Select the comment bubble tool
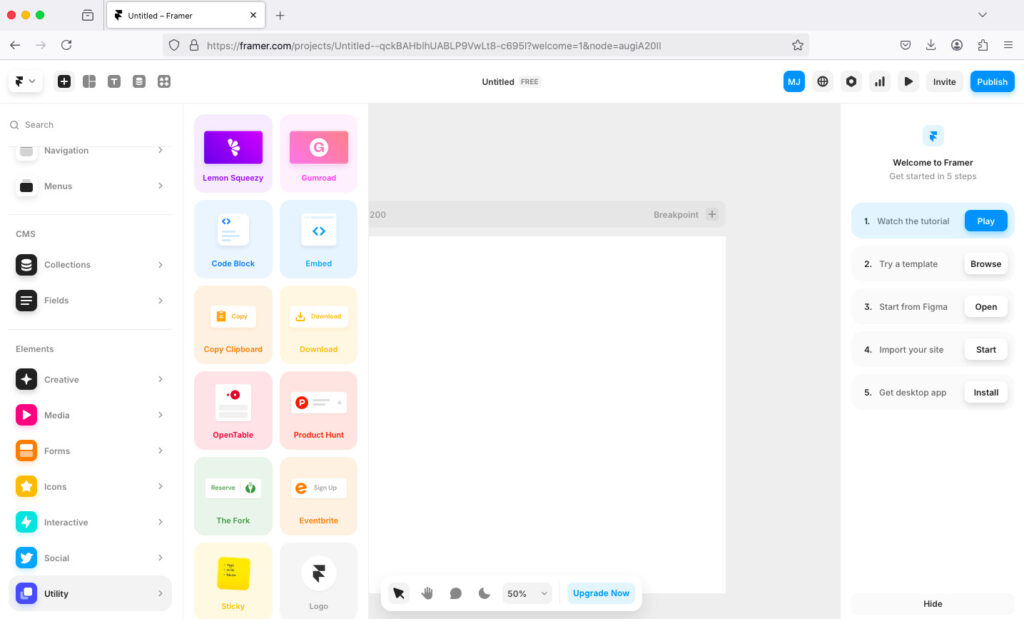The image size is (1024, 619). pos(455,593)
